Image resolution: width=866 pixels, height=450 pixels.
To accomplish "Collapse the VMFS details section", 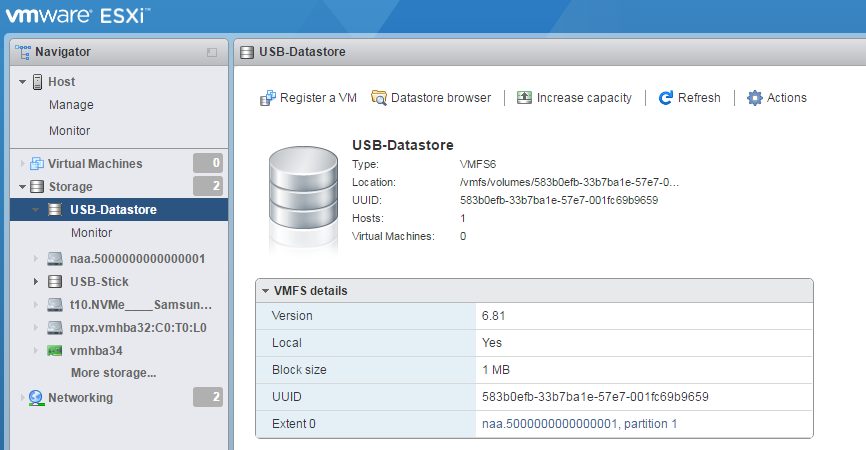I will click(265, 291).
